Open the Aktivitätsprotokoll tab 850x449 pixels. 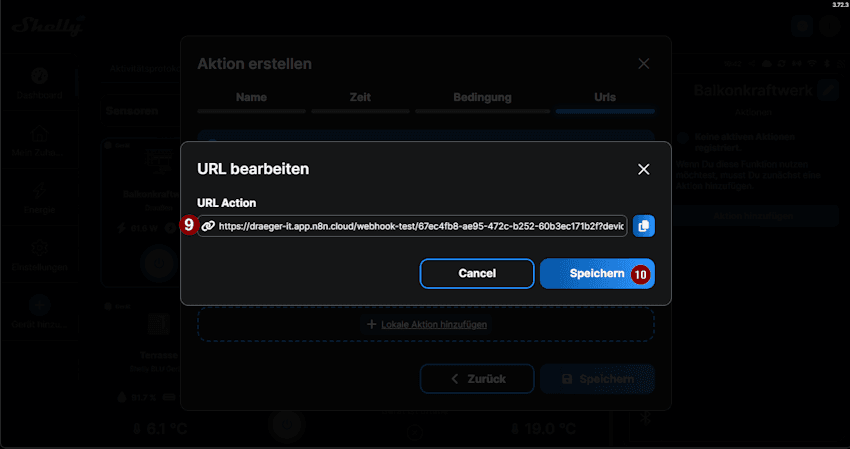pyautogui.click(x=144, y=69)
